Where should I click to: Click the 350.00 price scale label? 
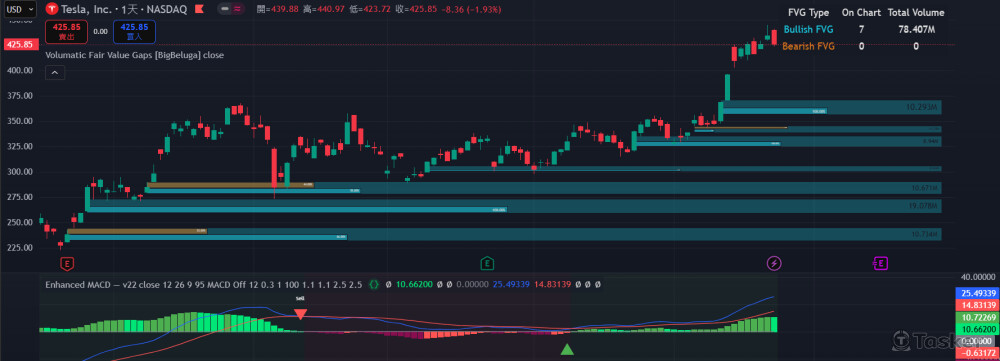click(x=19, y=121)
